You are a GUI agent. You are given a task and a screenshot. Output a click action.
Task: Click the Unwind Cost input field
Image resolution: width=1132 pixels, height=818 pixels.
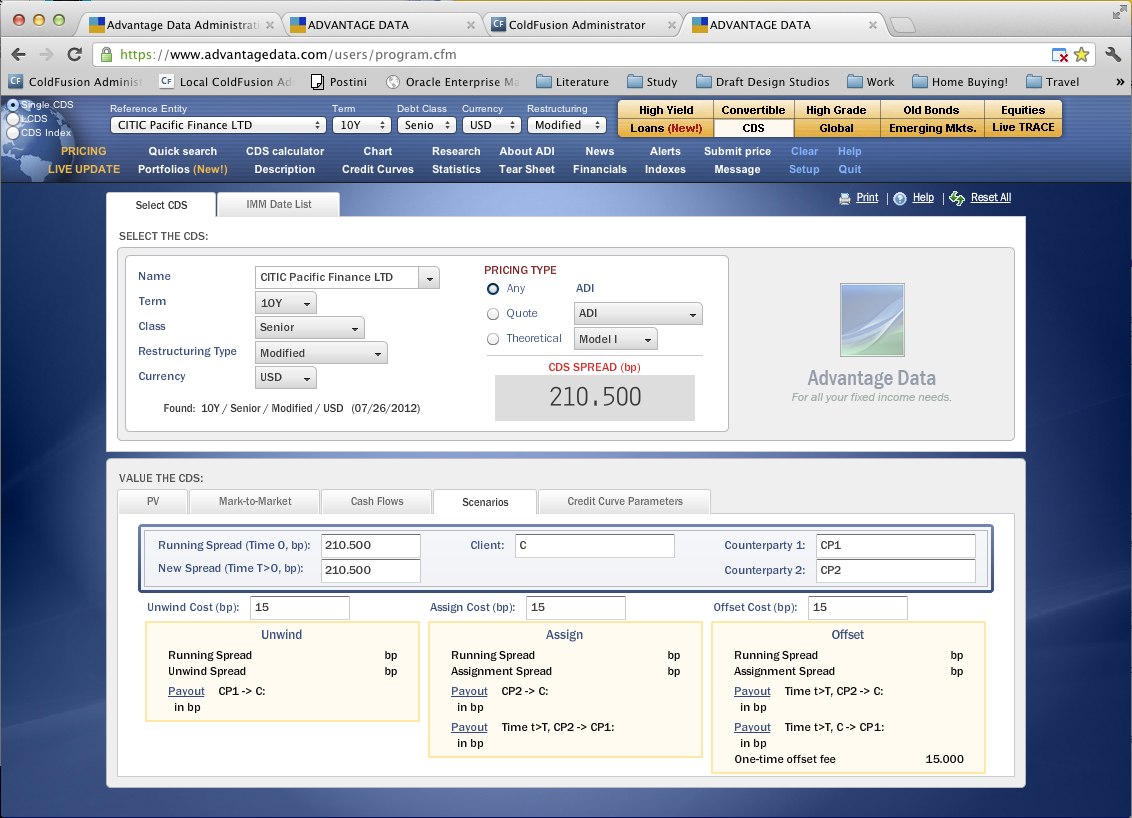(x=300, y=608)
